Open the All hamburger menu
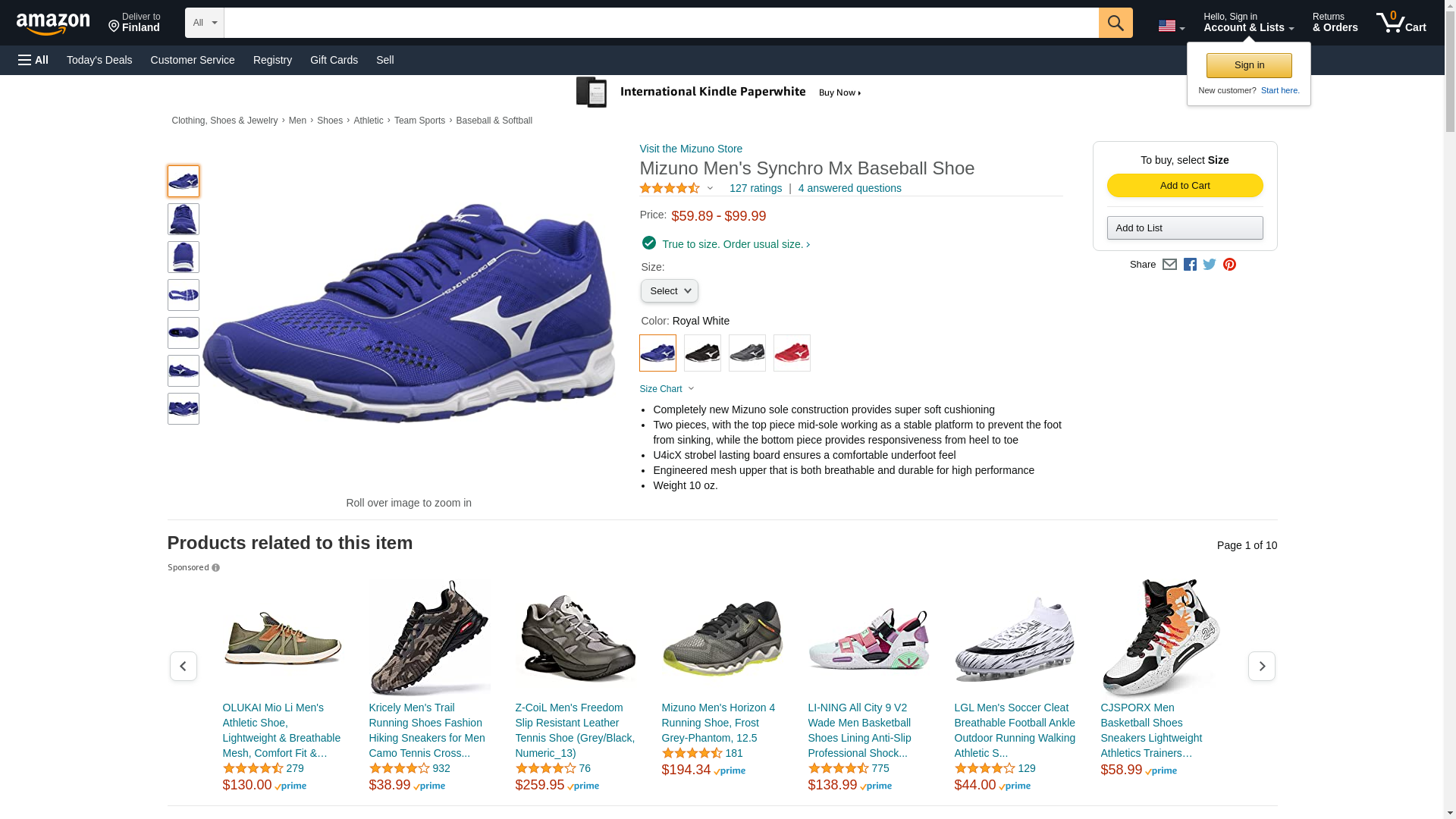Image resolution: width=1456 pixels, height=819 pixels. click(33, 60)
